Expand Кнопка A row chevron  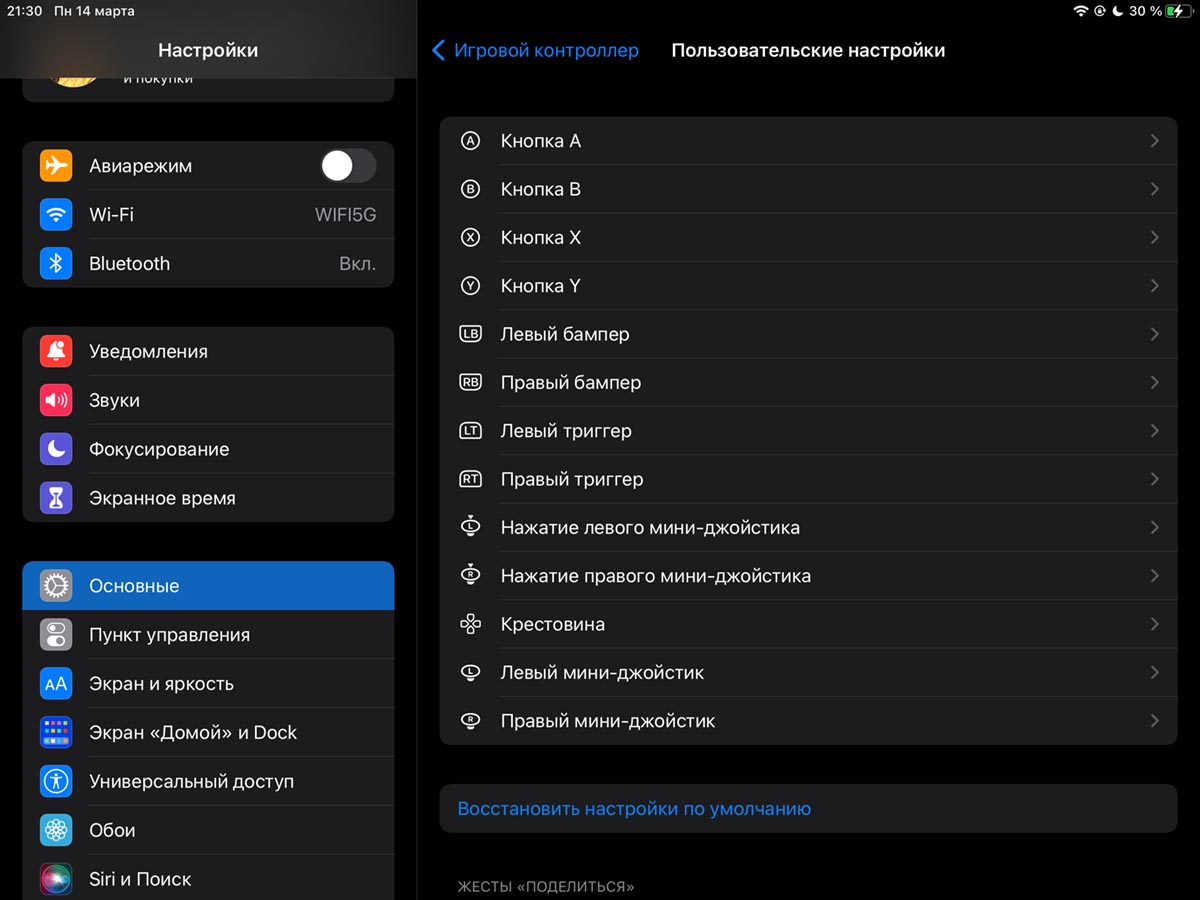point(1154,141)
